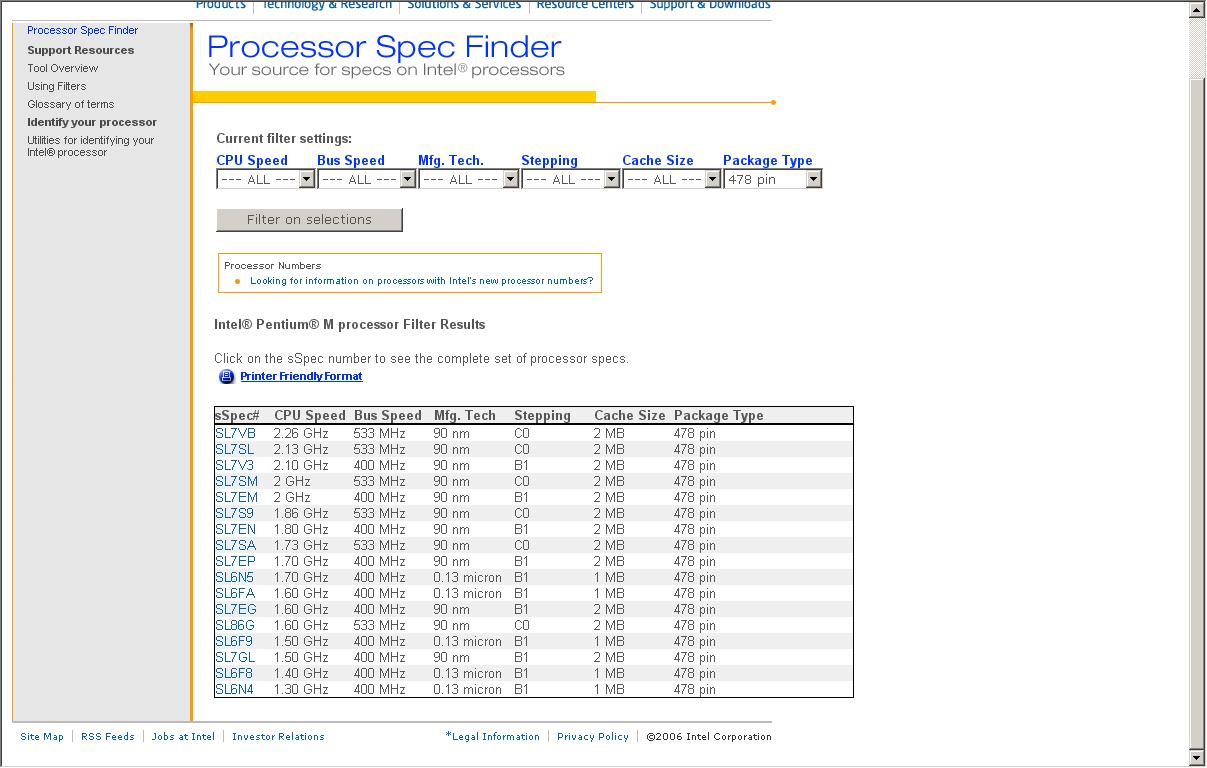Open the Solutions & Services top menu
Viewport: 1207px width, 768px height.
click(x=464, y=5)
